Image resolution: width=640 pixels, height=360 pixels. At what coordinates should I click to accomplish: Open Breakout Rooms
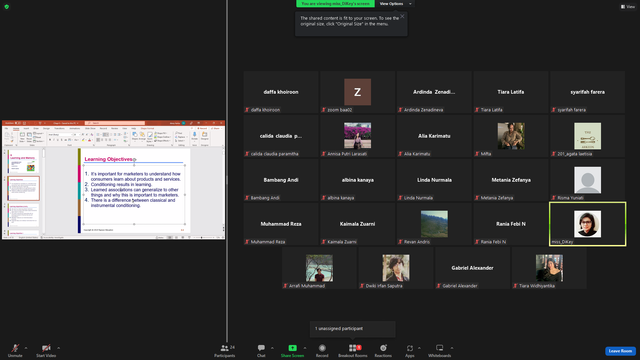(353, 350)
